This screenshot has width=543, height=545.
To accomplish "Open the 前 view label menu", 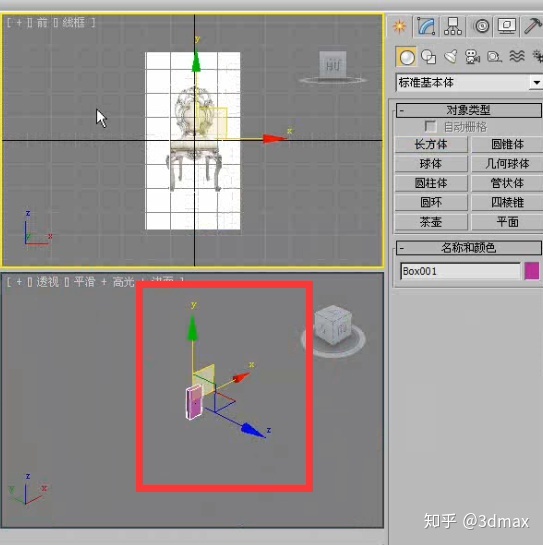I will [x=42, y=23].
